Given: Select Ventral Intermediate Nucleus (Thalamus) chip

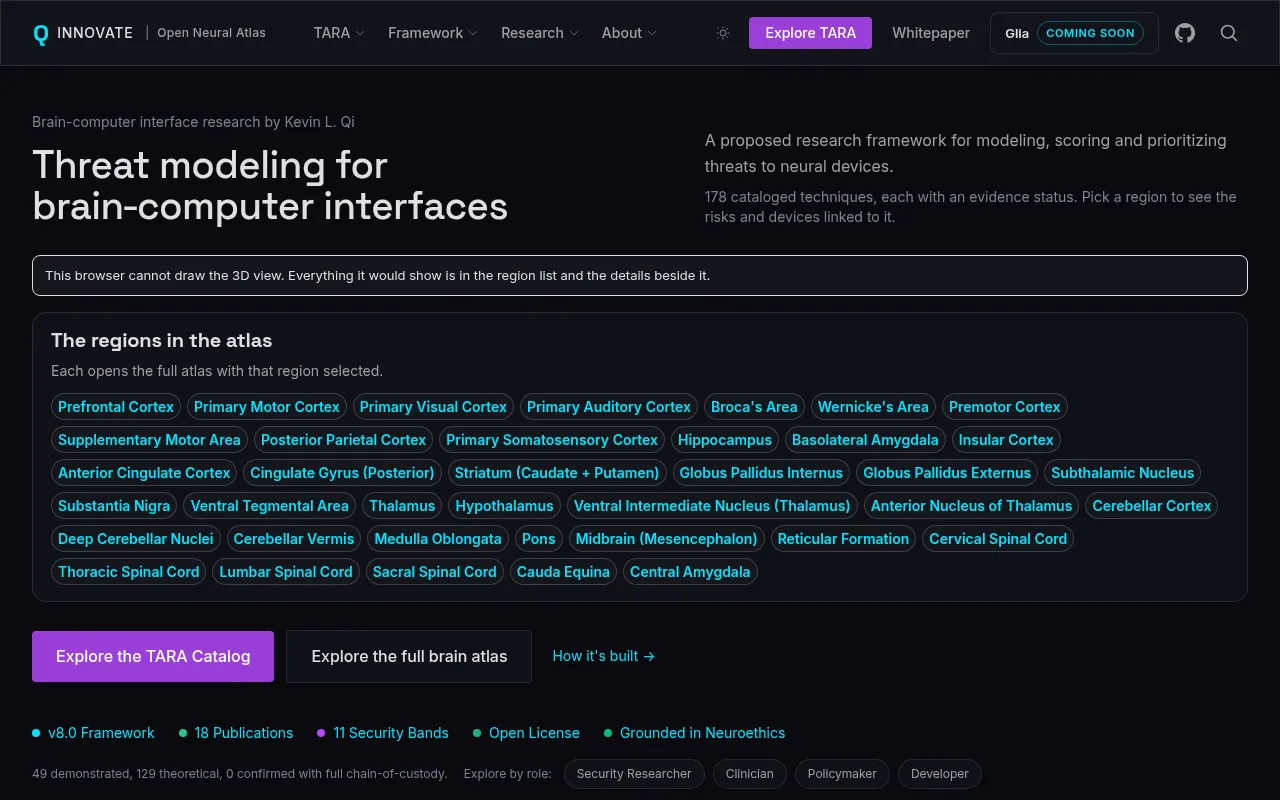Looking at the screenshot, I should pos(712,506).
